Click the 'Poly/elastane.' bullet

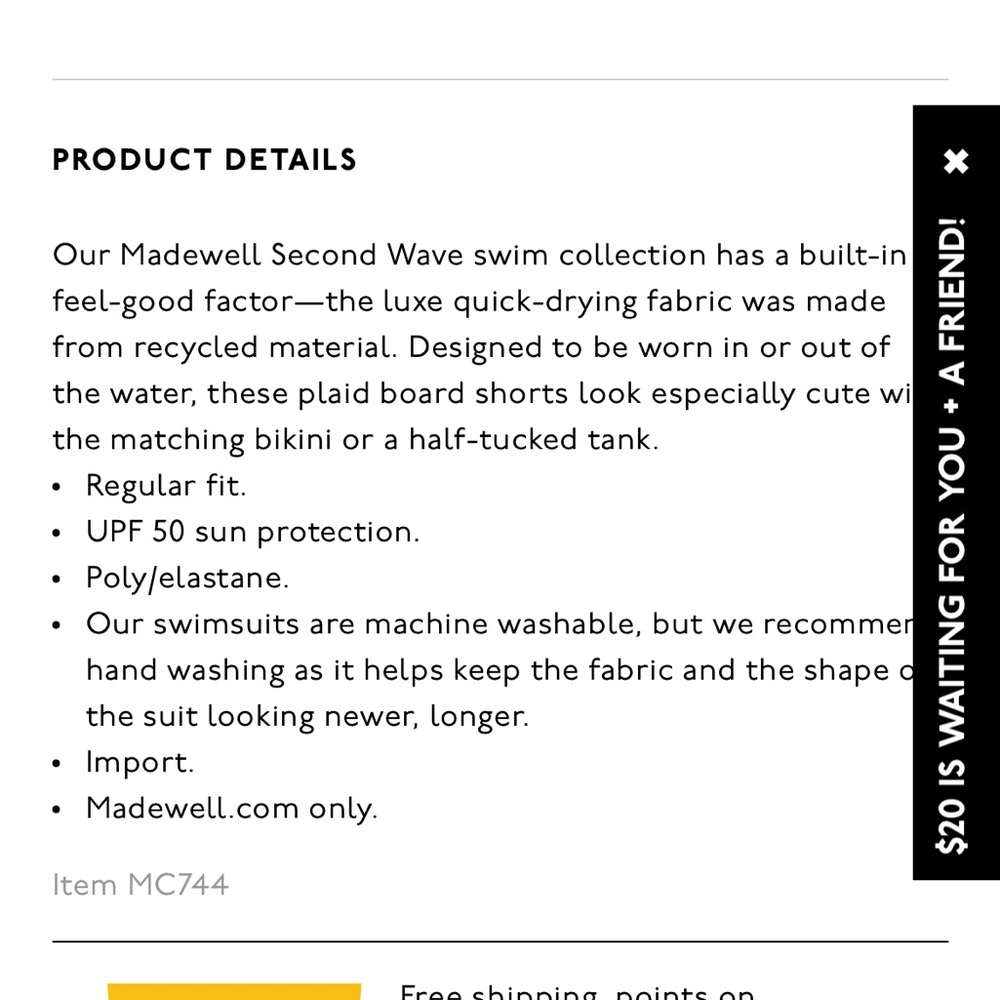pyautogui.click(x=188, y=578)
